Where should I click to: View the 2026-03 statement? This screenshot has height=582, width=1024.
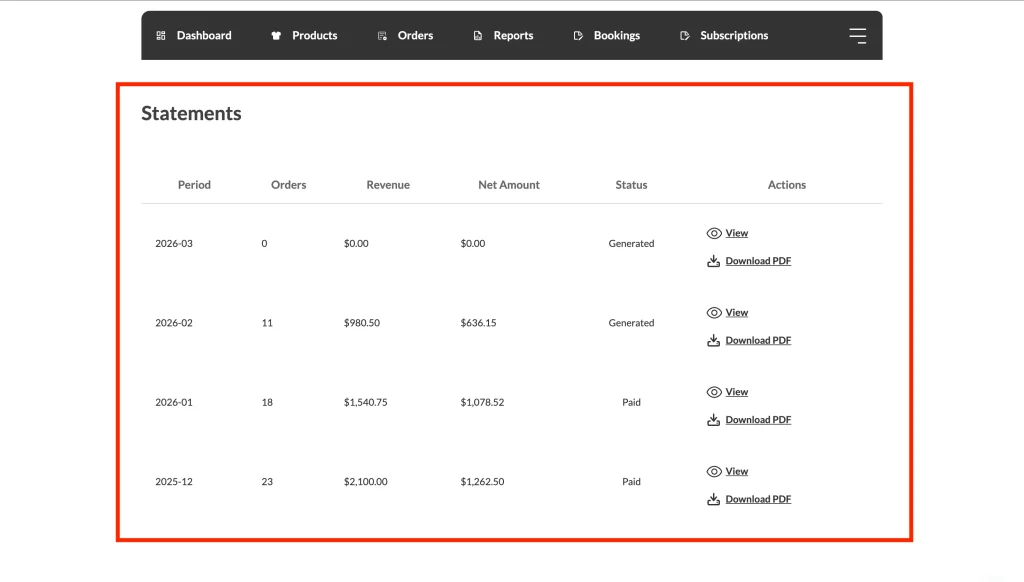pyautogui.click(x=737, y=233)
